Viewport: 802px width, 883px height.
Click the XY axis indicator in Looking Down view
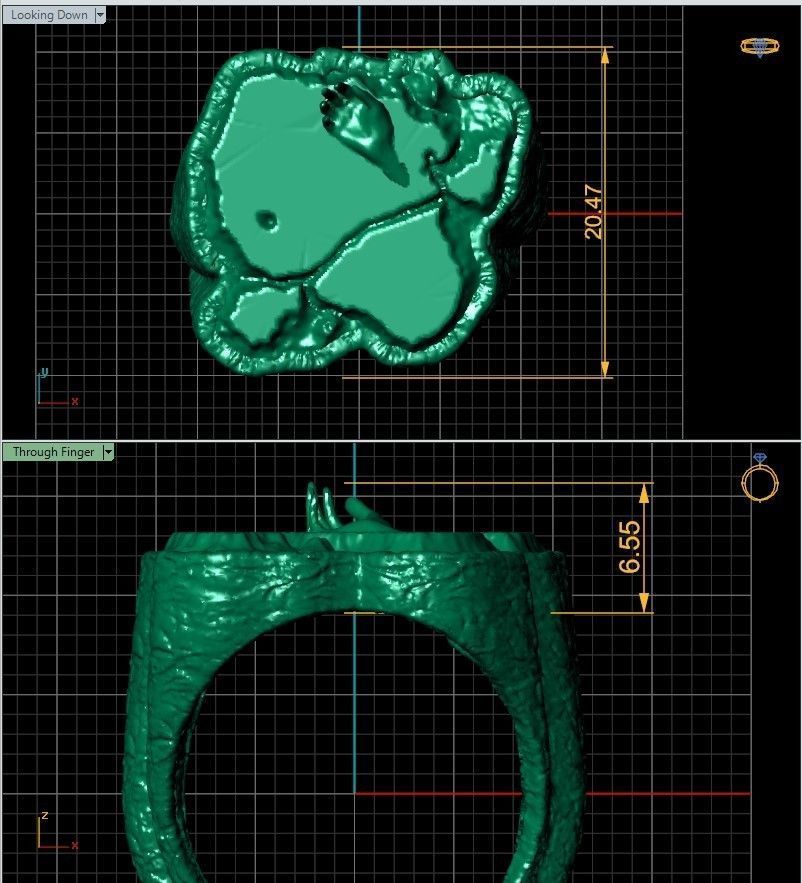coord(58,387)
